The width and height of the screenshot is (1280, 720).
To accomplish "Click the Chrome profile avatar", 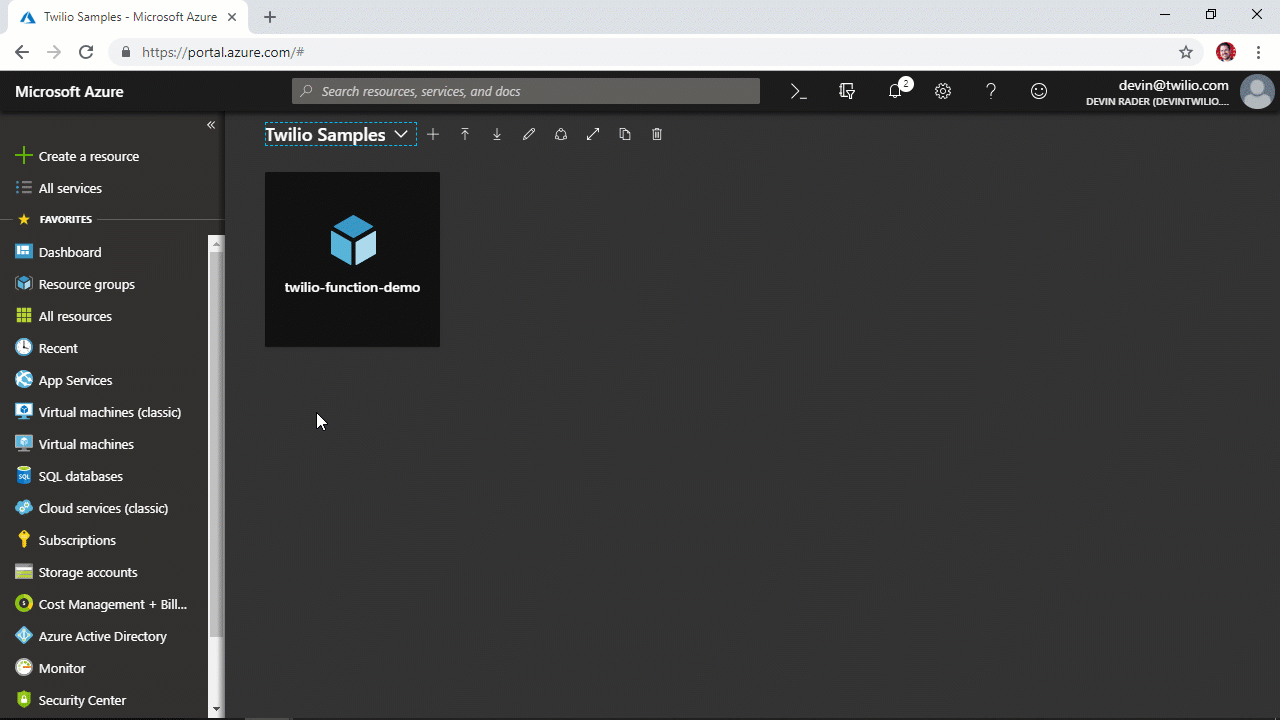I will (1226, 52).
